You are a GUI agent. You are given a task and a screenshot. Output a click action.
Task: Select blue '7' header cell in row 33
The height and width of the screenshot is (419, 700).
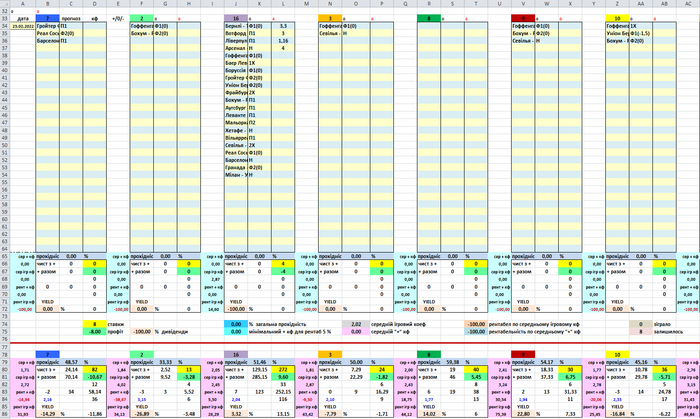point(47,19)
